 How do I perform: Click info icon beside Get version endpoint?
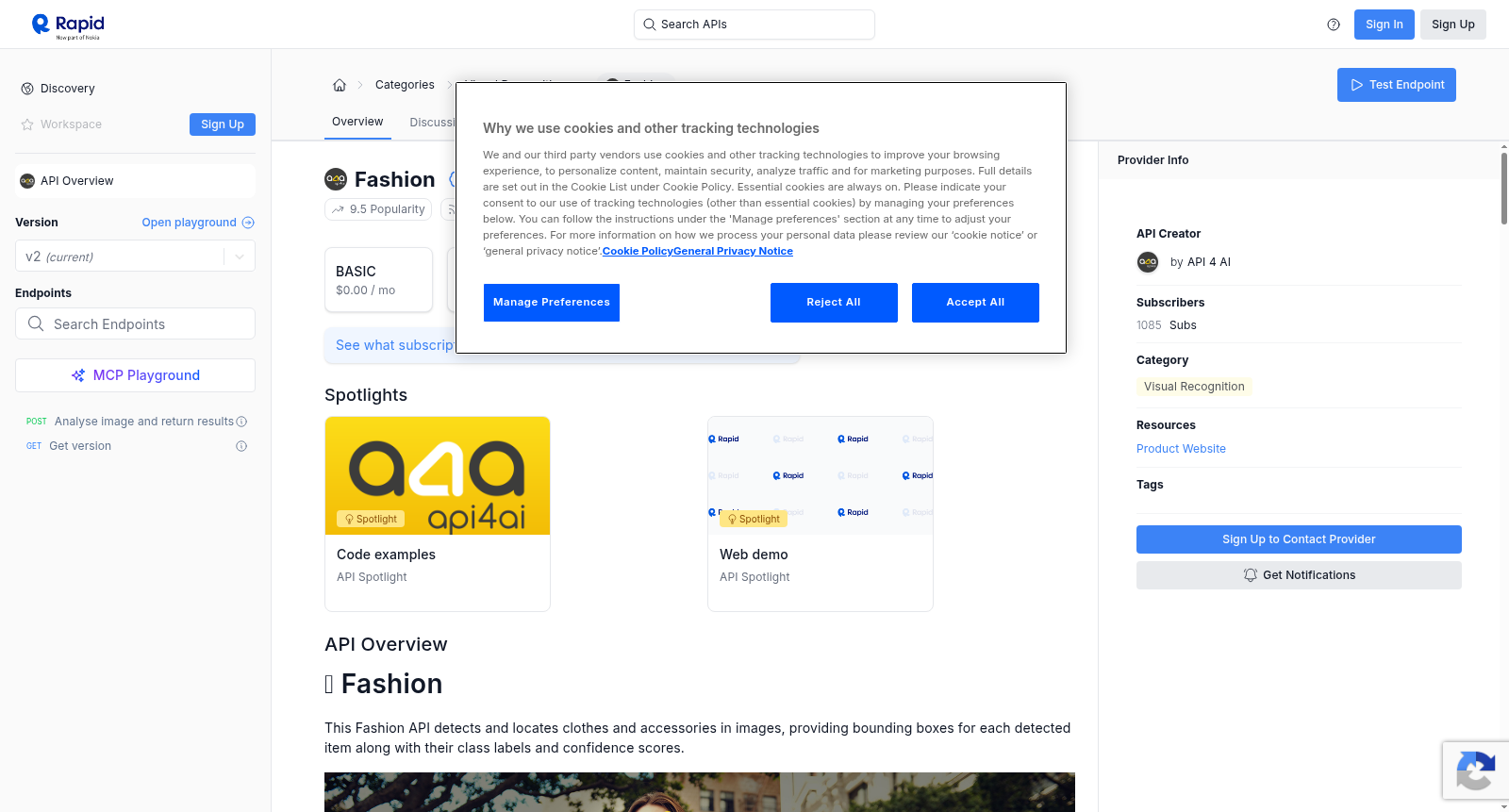tap(241, 446)
